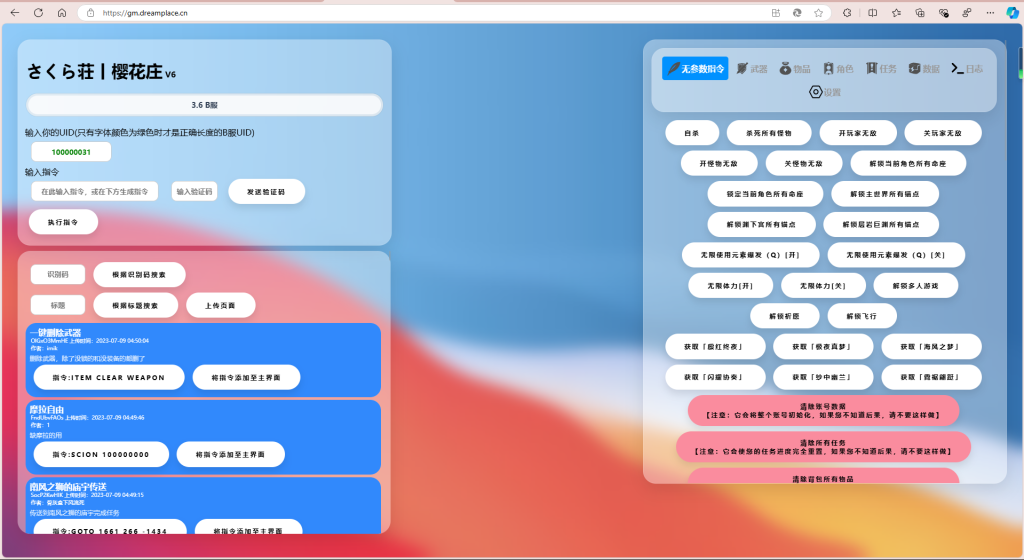Viewport: 1024px width, 560px height.
Task: Turn off player invincibility 关玩家无敌
Action: 942,132
